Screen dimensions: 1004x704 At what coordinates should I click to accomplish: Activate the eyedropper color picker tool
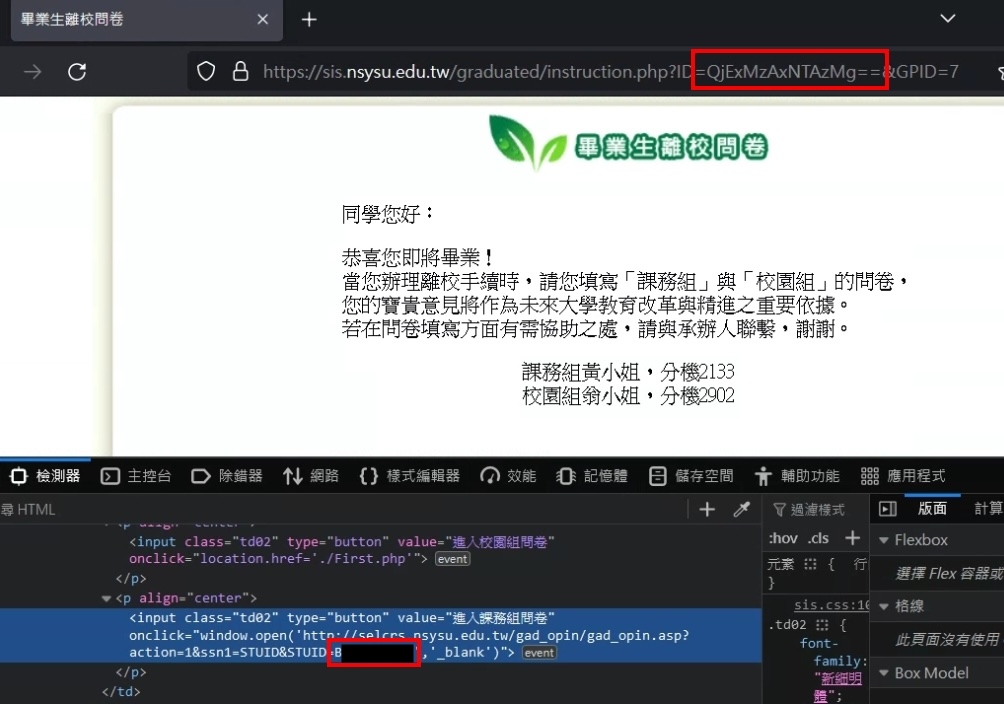point(741,509)
